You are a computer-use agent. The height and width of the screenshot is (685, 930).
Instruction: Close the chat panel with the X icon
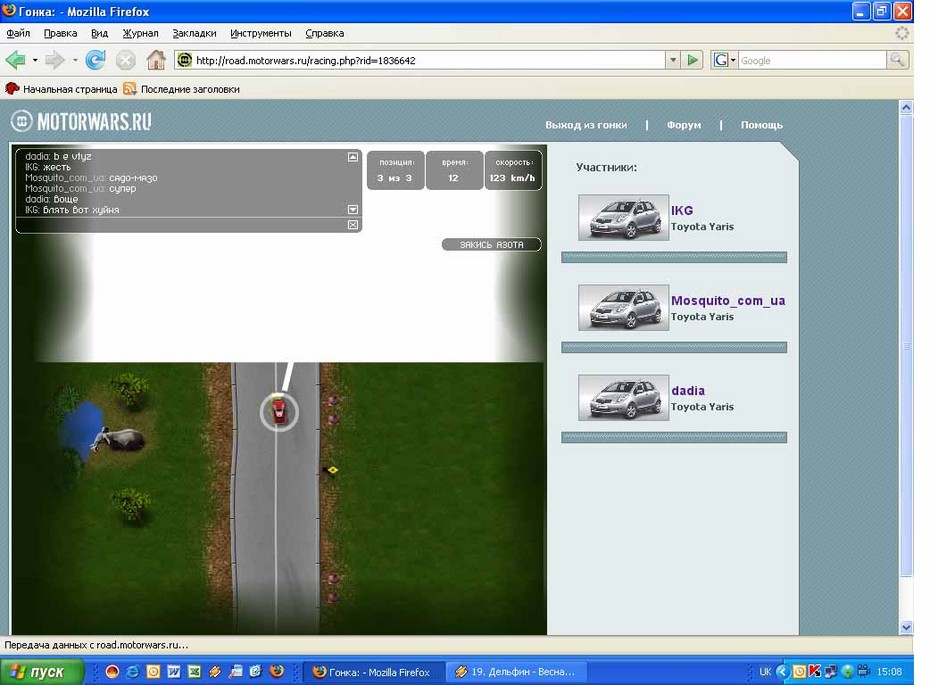click(x=353, y=225)
